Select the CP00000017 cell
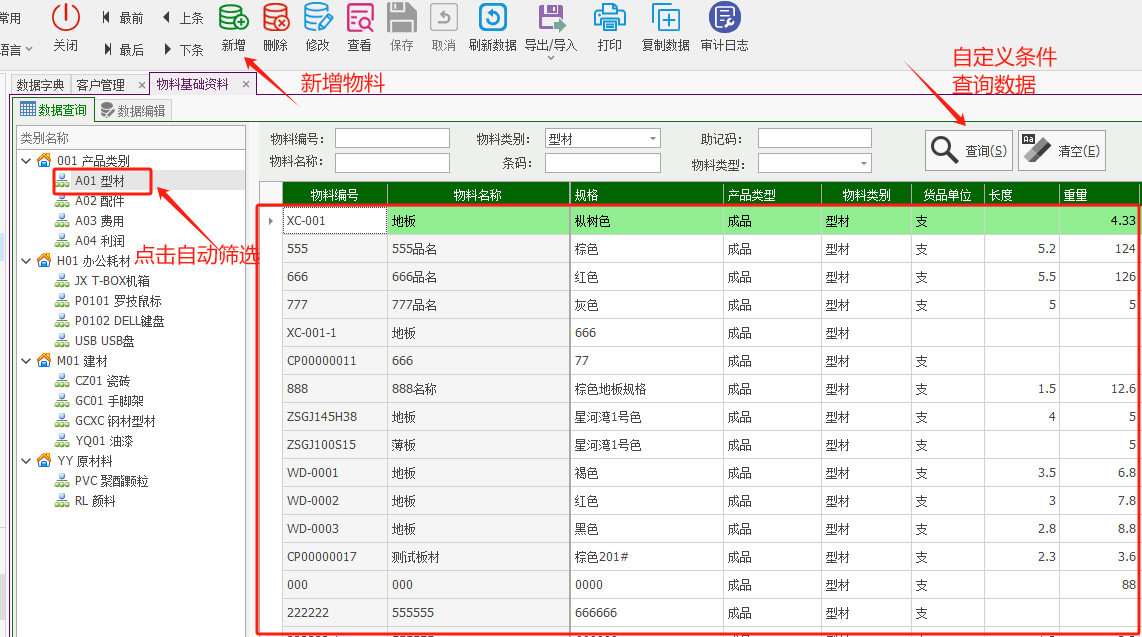This screenshot has height=637, width=1142. tap(334, 556)
